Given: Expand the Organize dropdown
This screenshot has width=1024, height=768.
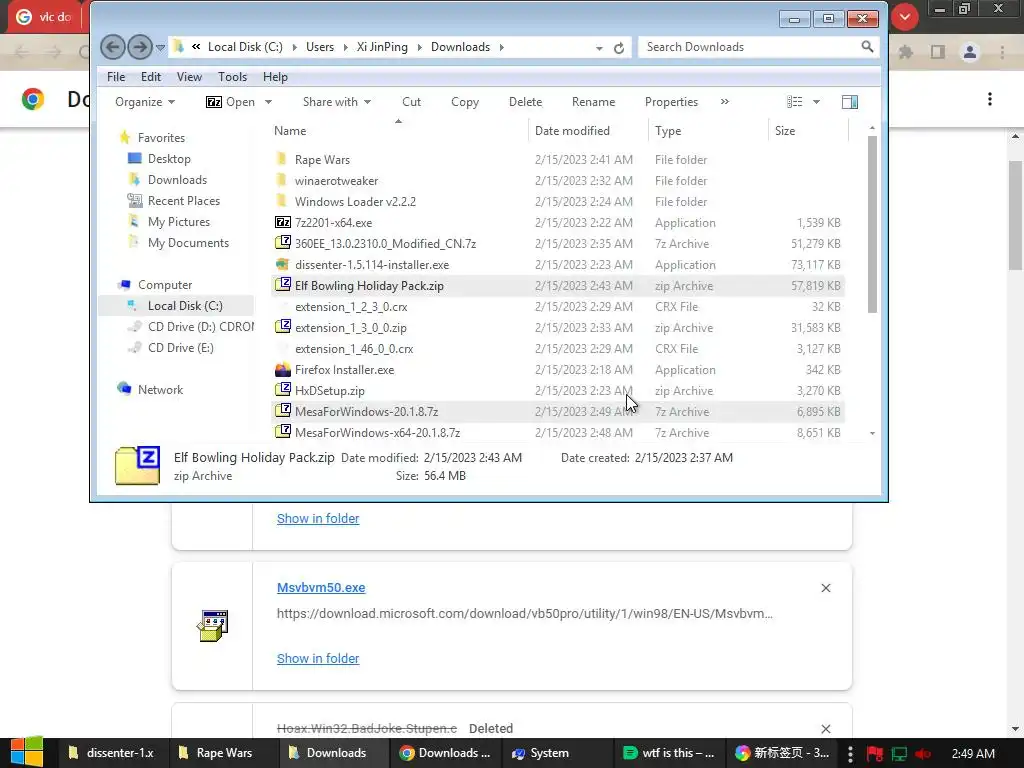Looking at the screenshot, I should tap(144, 102).
